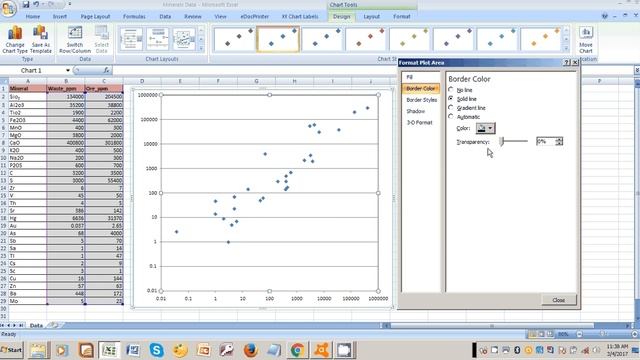Open the Insert ribbon tab
Viewport: 640px width, 360px height.
click(x=60, y=17)
